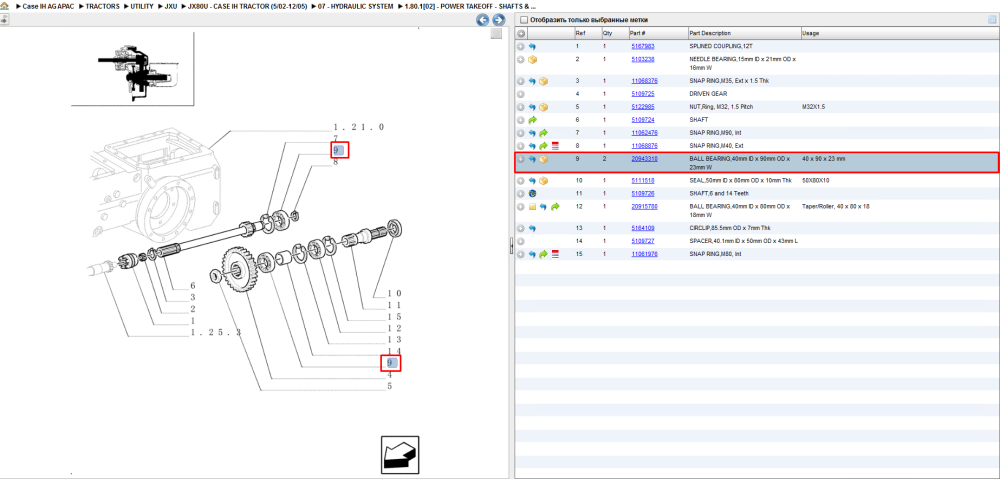This screenshot has width=1000, height=479.
Task: Navigate to previous figure with back arrow
Action: click(483, 20)
